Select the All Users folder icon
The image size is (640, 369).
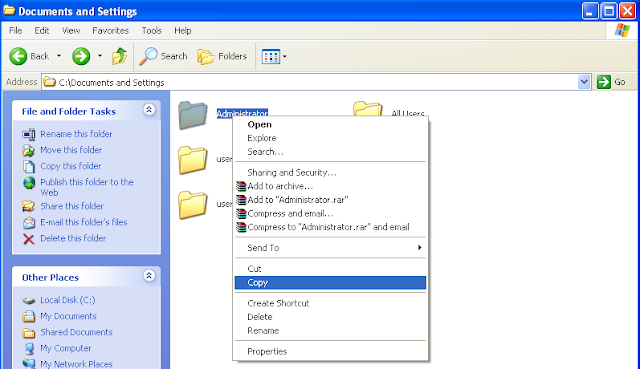tap(367, 109)
